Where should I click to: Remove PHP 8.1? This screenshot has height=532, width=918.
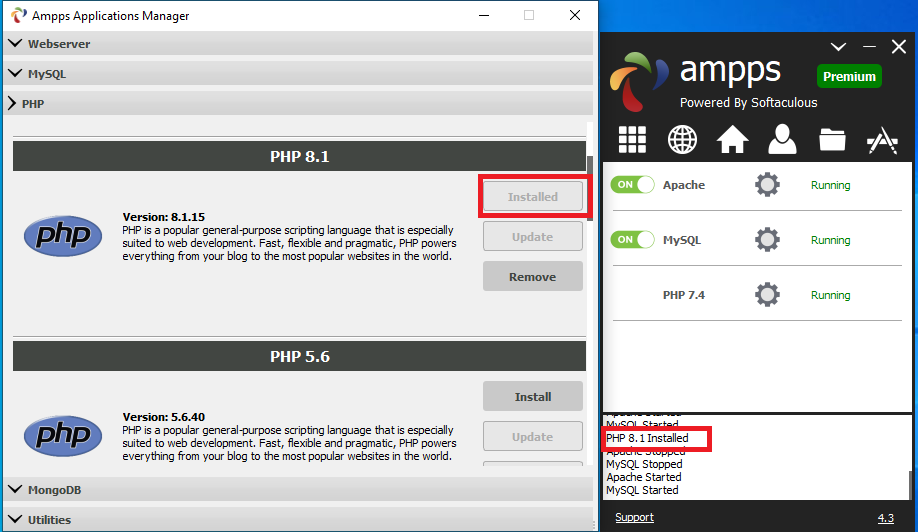pyautogui.click(x=533, y=276)
